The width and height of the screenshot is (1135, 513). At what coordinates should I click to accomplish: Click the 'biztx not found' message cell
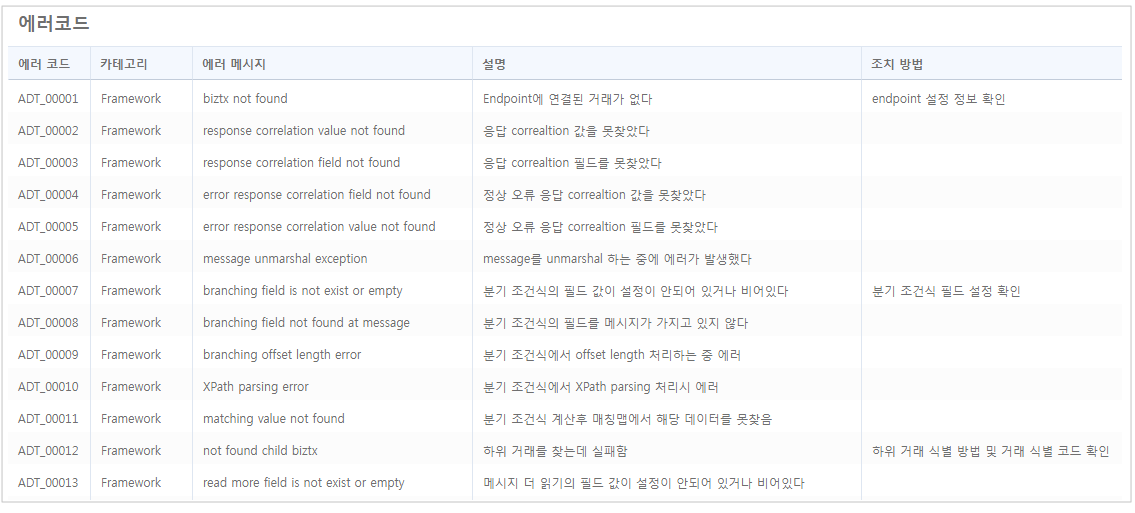click(245, 99)
